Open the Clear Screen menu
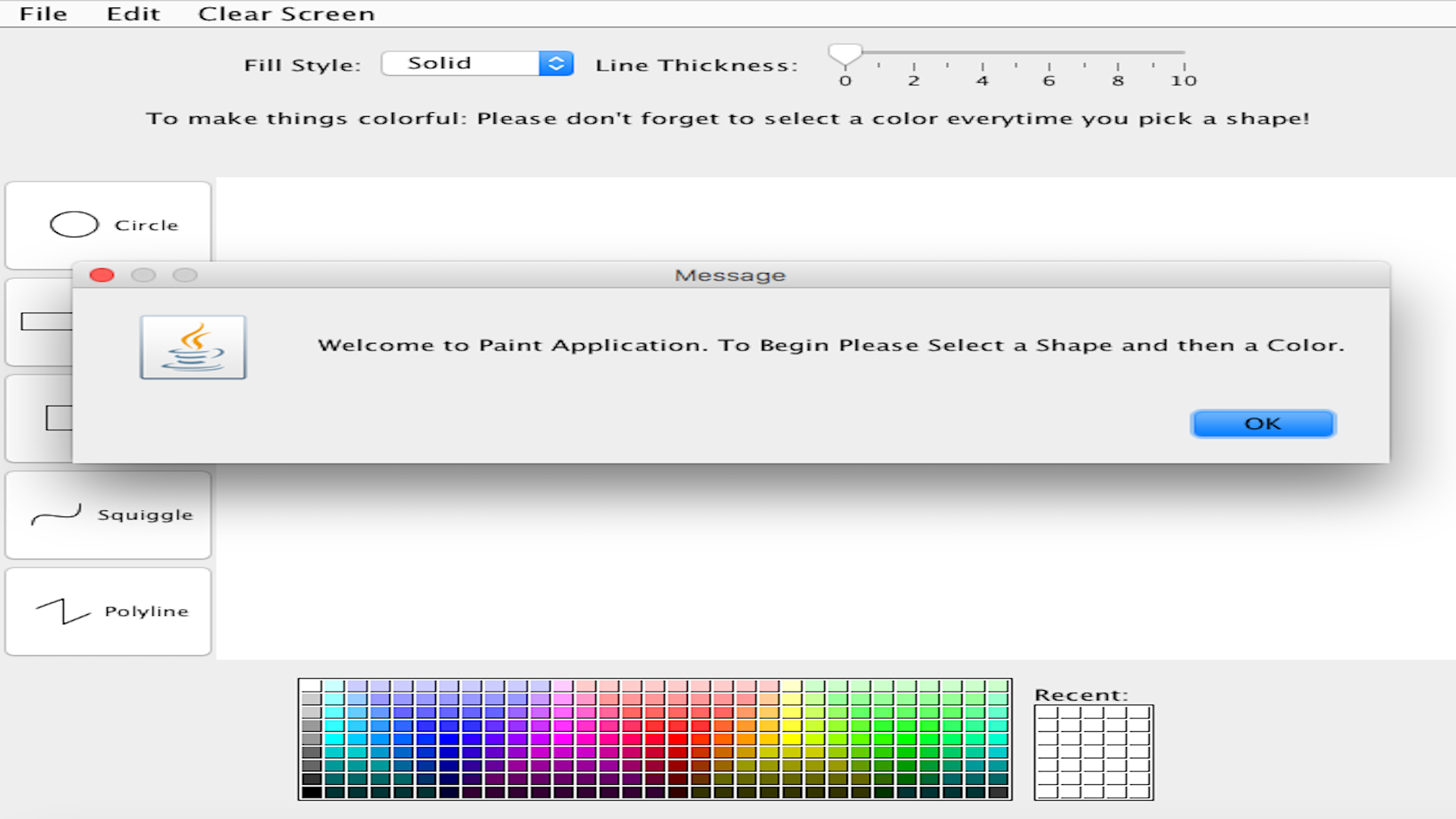The width and height of the screenshot is (1456, 819). (287, 14)
